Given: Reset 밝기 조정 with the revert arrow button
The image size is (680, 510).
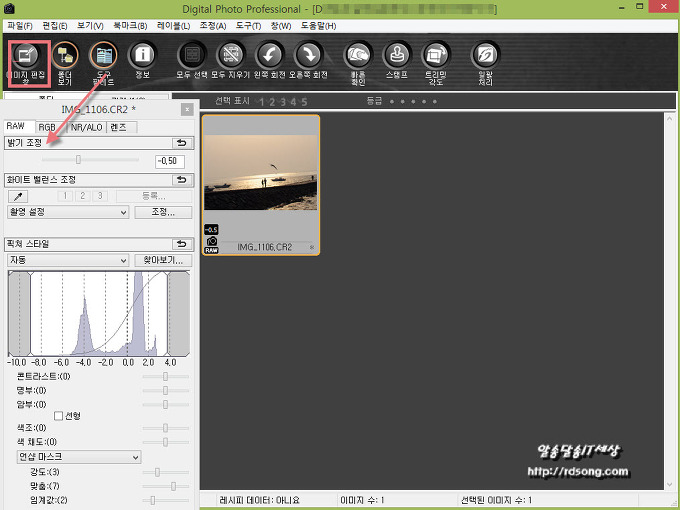Looking at the screenshot, I should coord(182,144).
